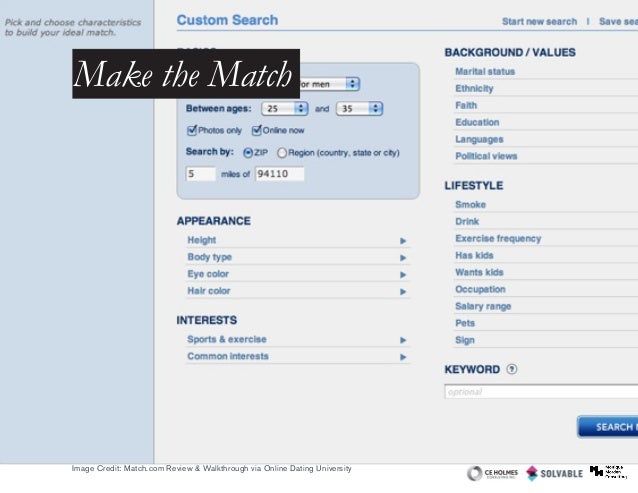This screenshot has height=493, width=638.
Task: Open the Exercise frequency option
Action: pos(498,239)
